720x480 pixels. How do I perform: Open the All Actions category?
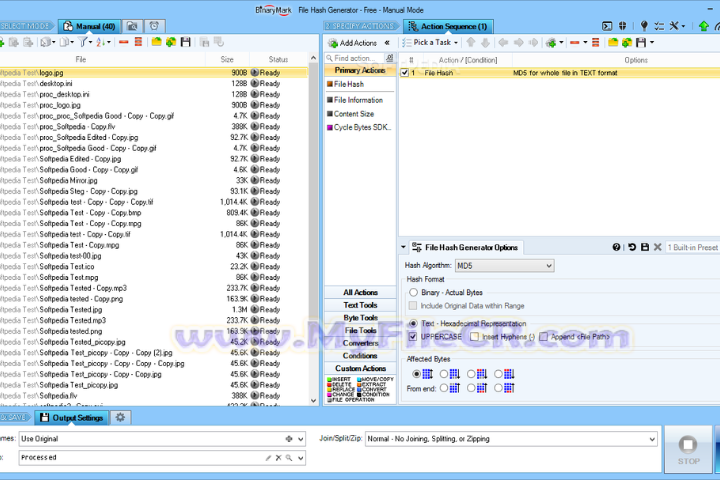click(x=360, y=293)
